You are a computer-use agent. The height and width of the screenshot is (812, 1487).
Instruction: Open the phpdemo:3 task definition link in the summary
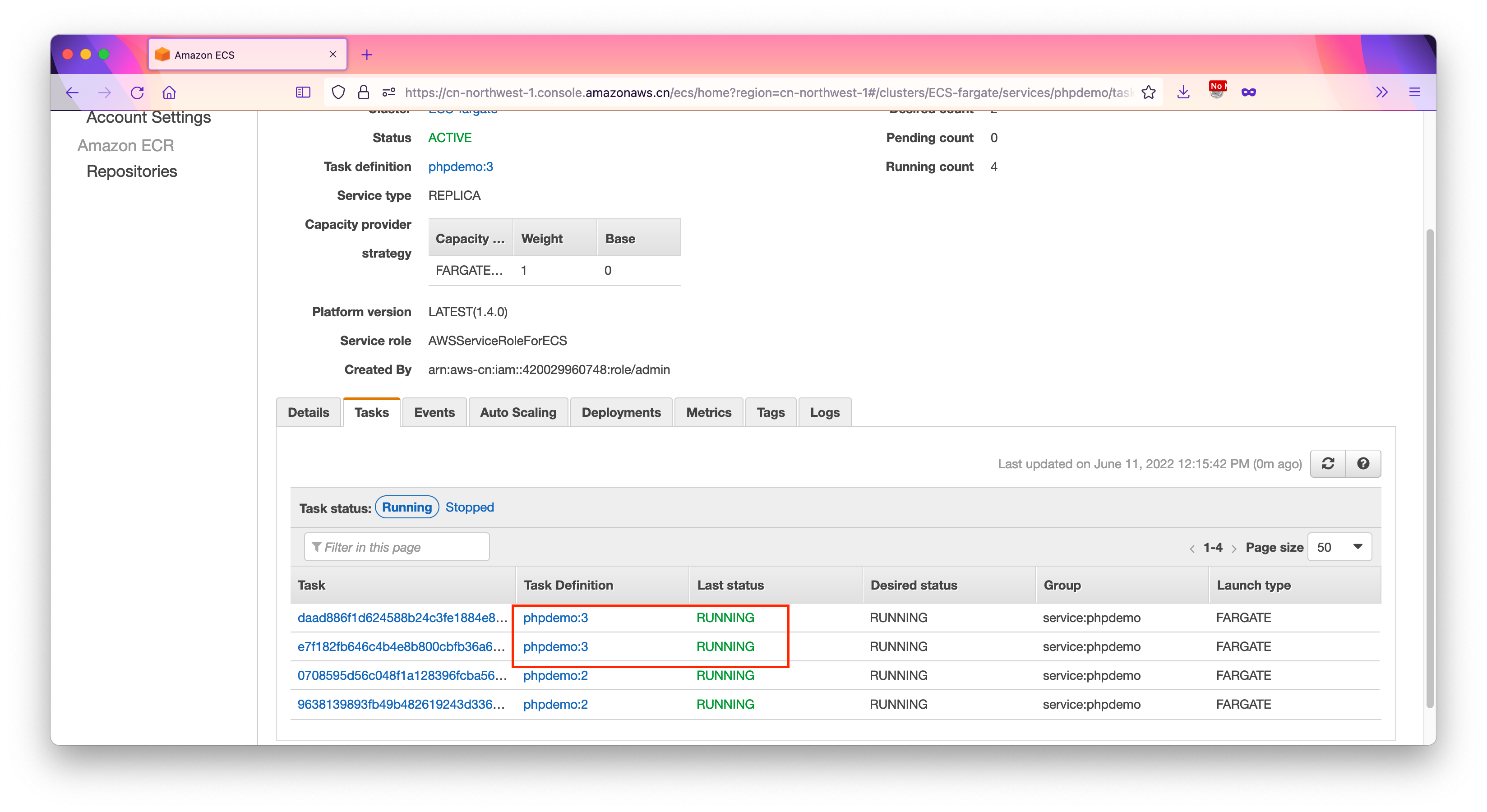point(461,167)
